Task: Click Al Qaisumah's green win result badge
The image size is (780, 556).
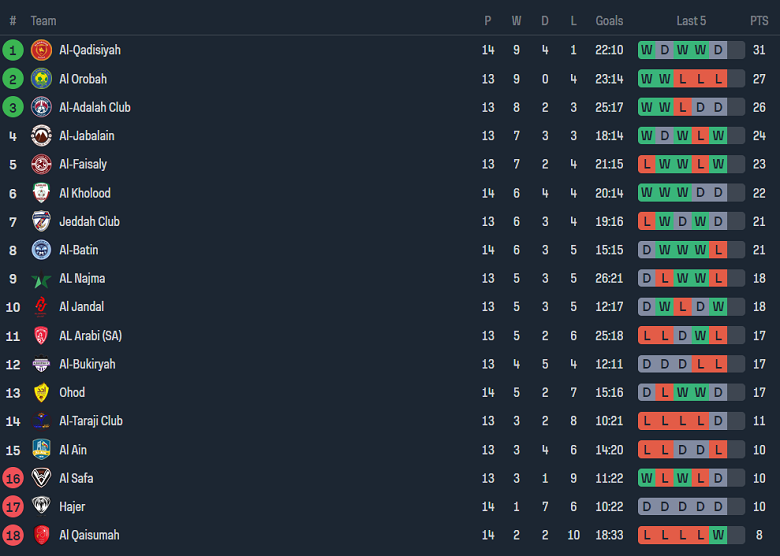Action: pos(718,535)
